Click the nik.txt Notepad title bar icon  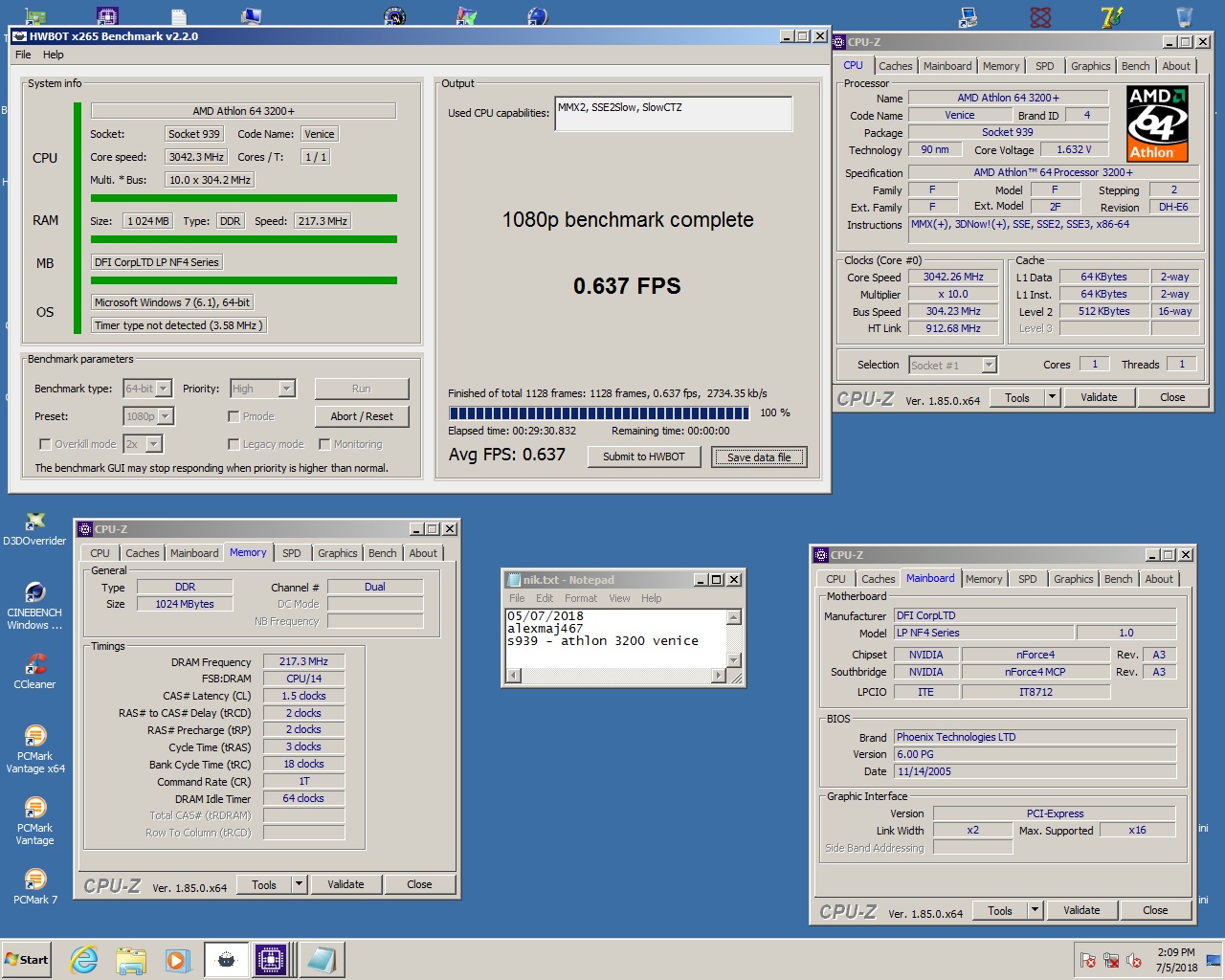pos(513,580)
